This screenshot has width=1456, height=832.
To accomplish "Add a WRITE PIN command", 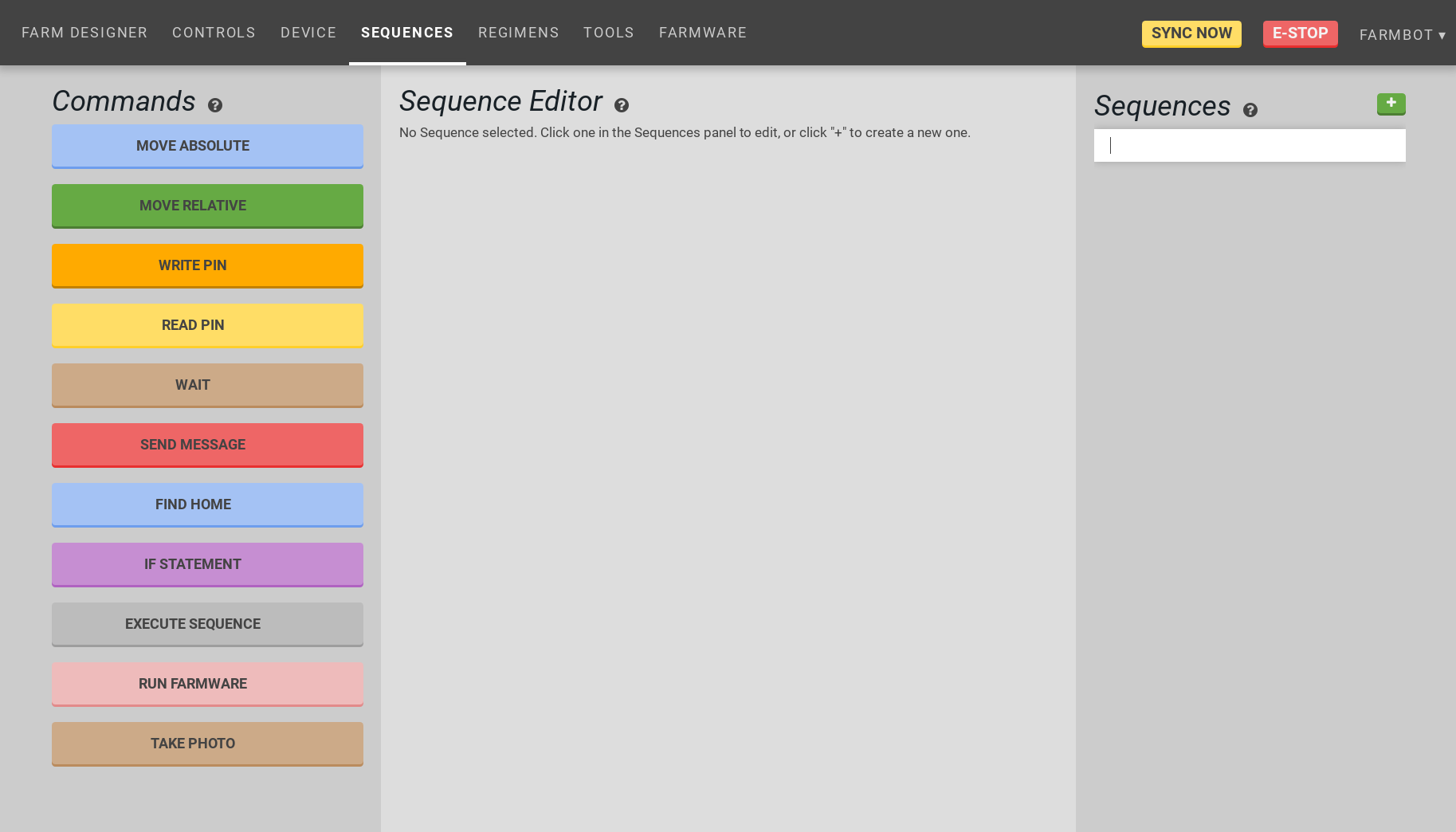I will pos(207,265).
